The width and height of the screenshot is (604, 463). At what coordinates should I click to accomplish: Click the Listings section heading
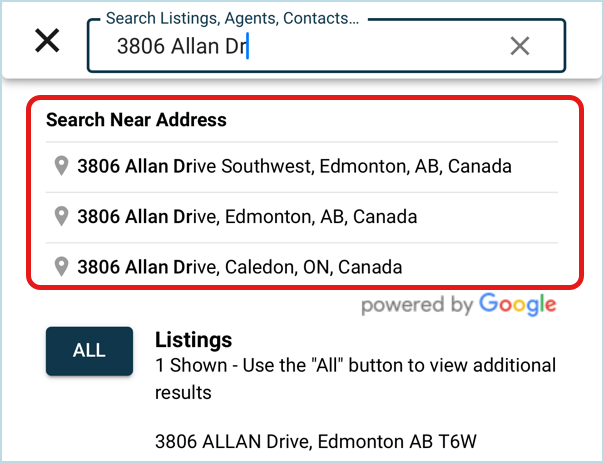pyautogui.click(x=193, y=340)
